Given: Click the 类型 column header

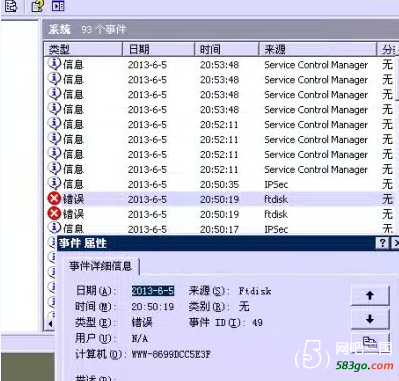Looking at the screenshot, I should (x=83, y=49).
